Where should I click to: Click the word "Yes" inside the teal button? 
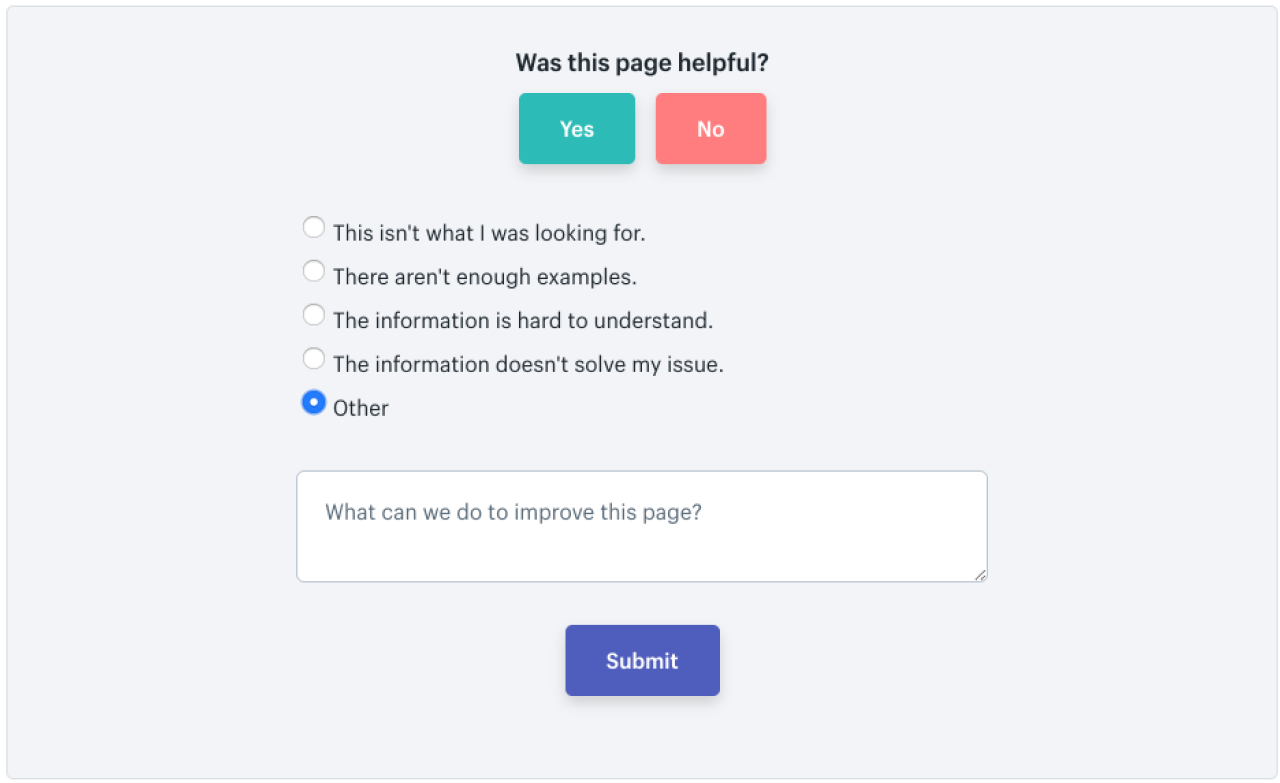click(x=577, y=129)
